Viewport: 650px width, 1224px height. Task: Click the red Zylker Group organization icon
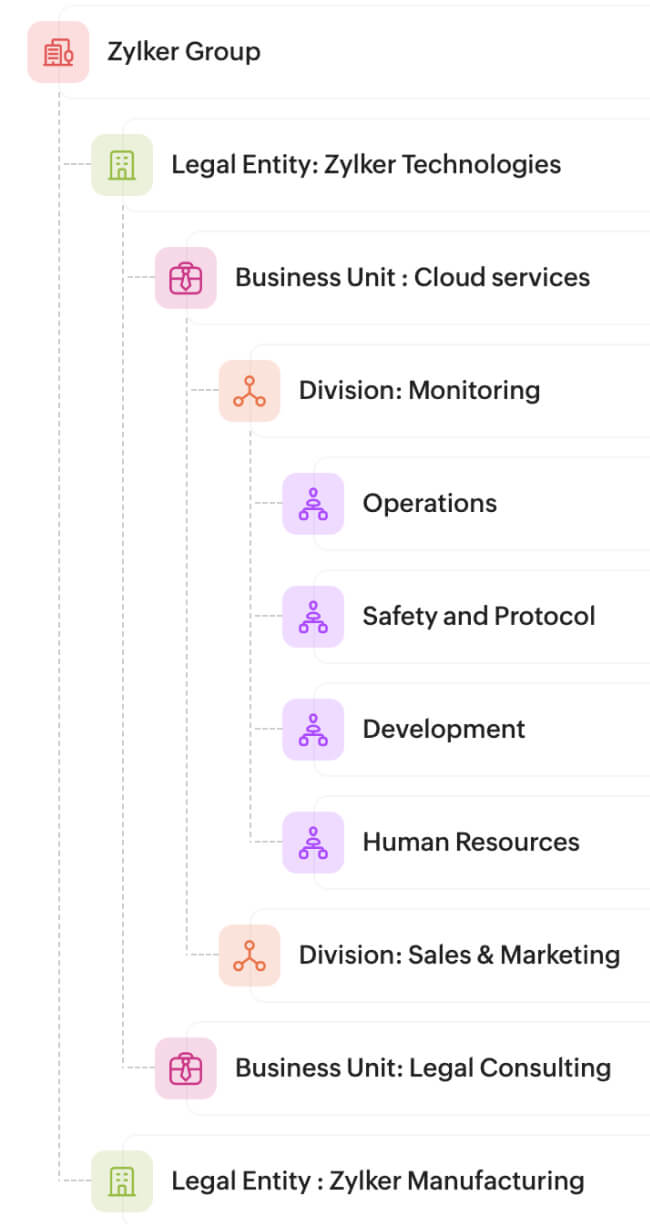tap(58, 52)
